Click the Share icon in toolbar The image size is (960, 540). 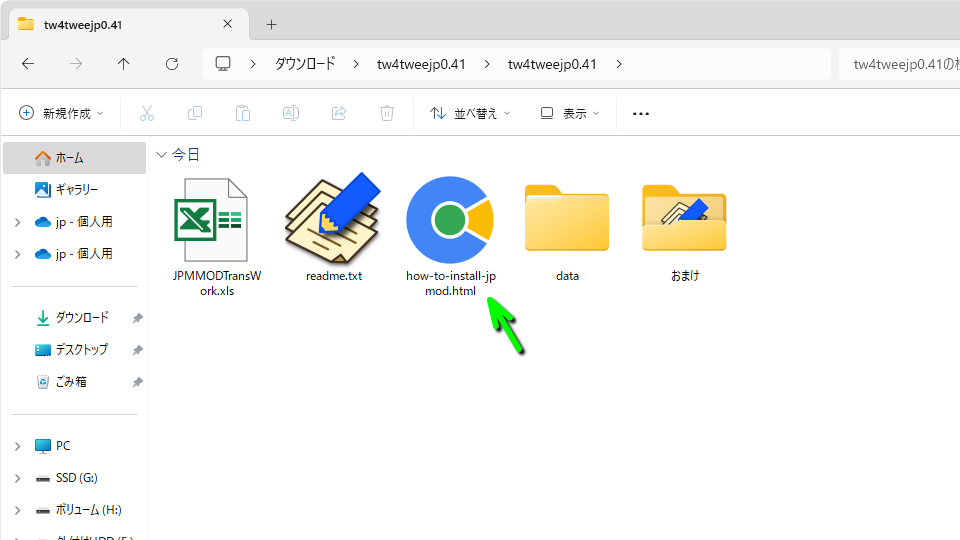[339, 113]
